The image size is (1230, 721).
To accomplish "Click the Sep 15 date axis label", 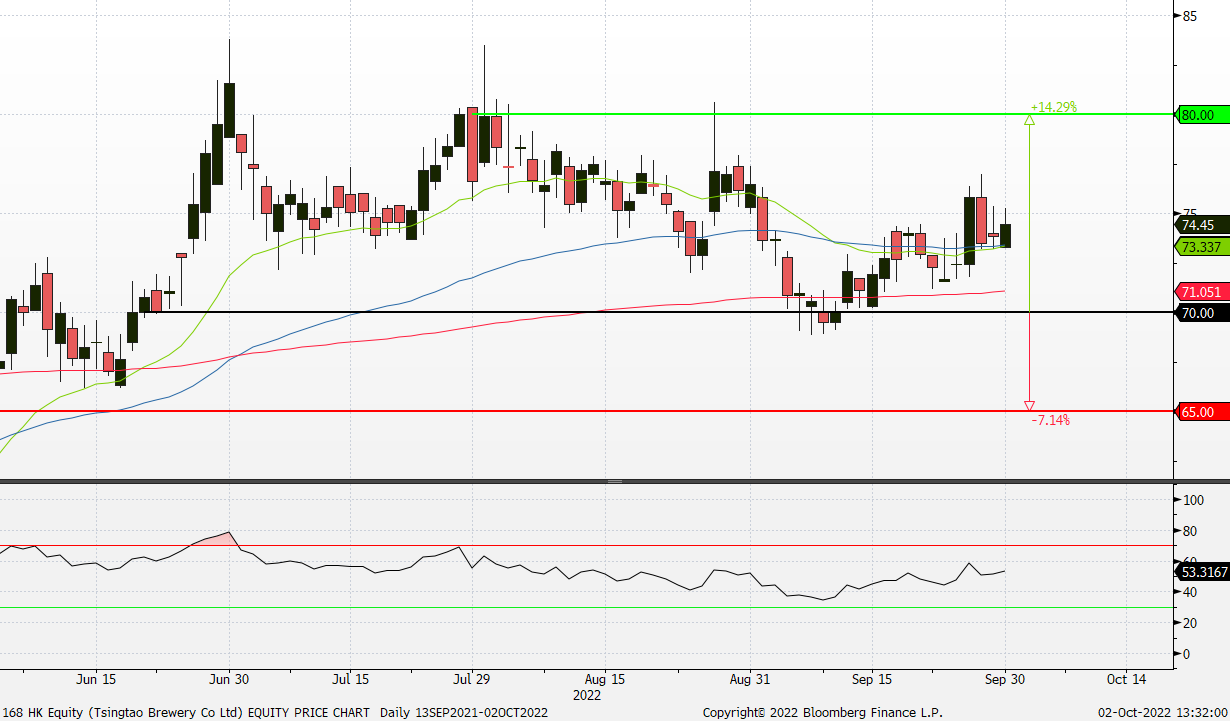I will [871, 679].
